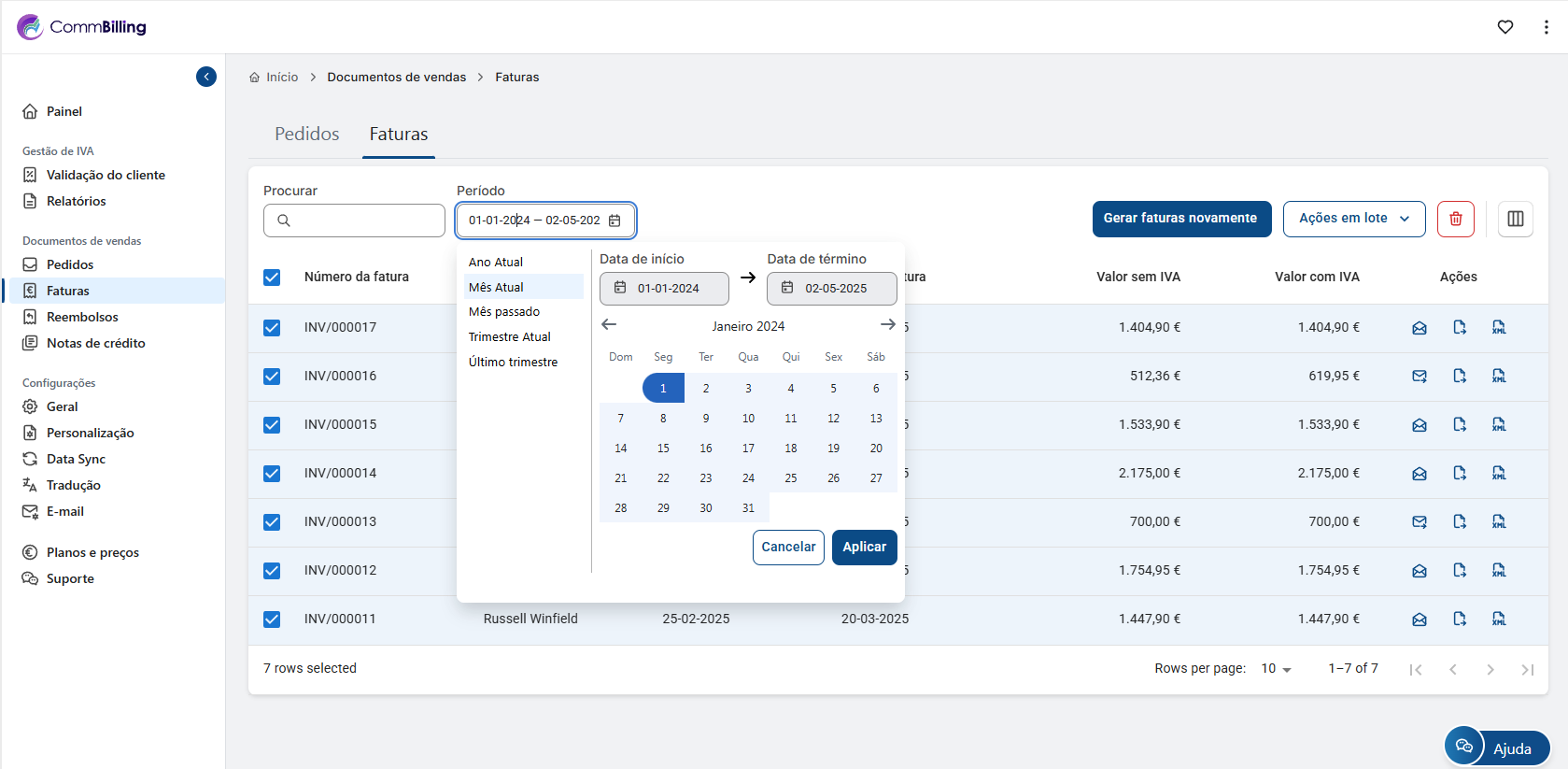Uncheck the select-all header checkbox

[x=272, y=278]
